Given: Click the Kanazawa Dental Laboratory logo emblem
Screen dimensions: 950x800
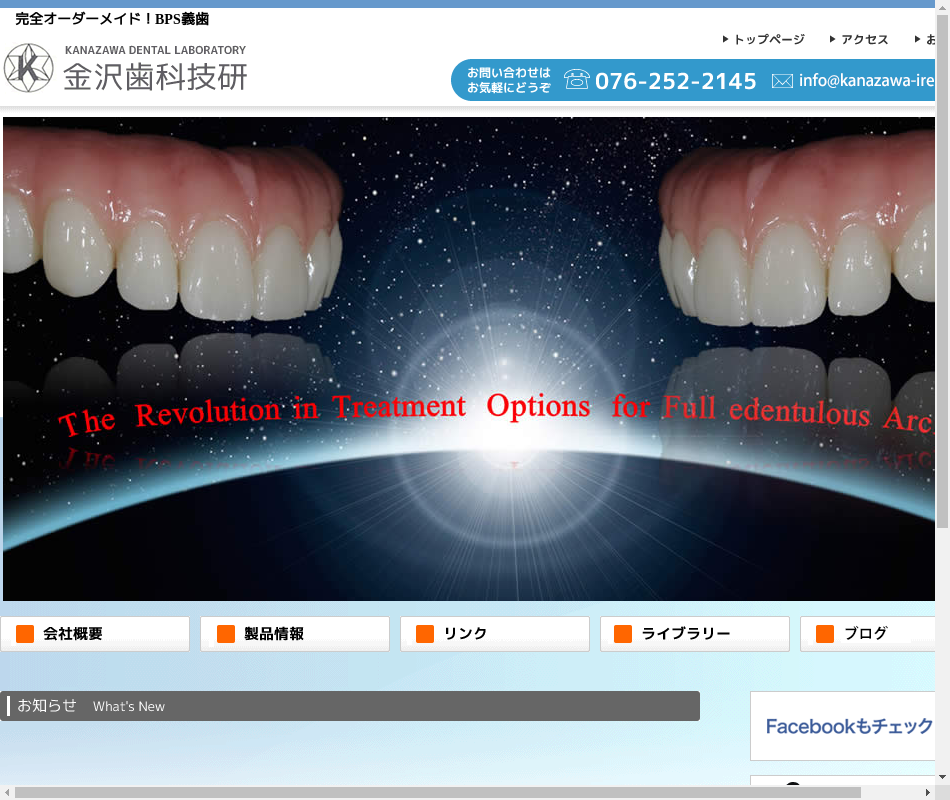Looking at the screenshot, I should point(28,68).
